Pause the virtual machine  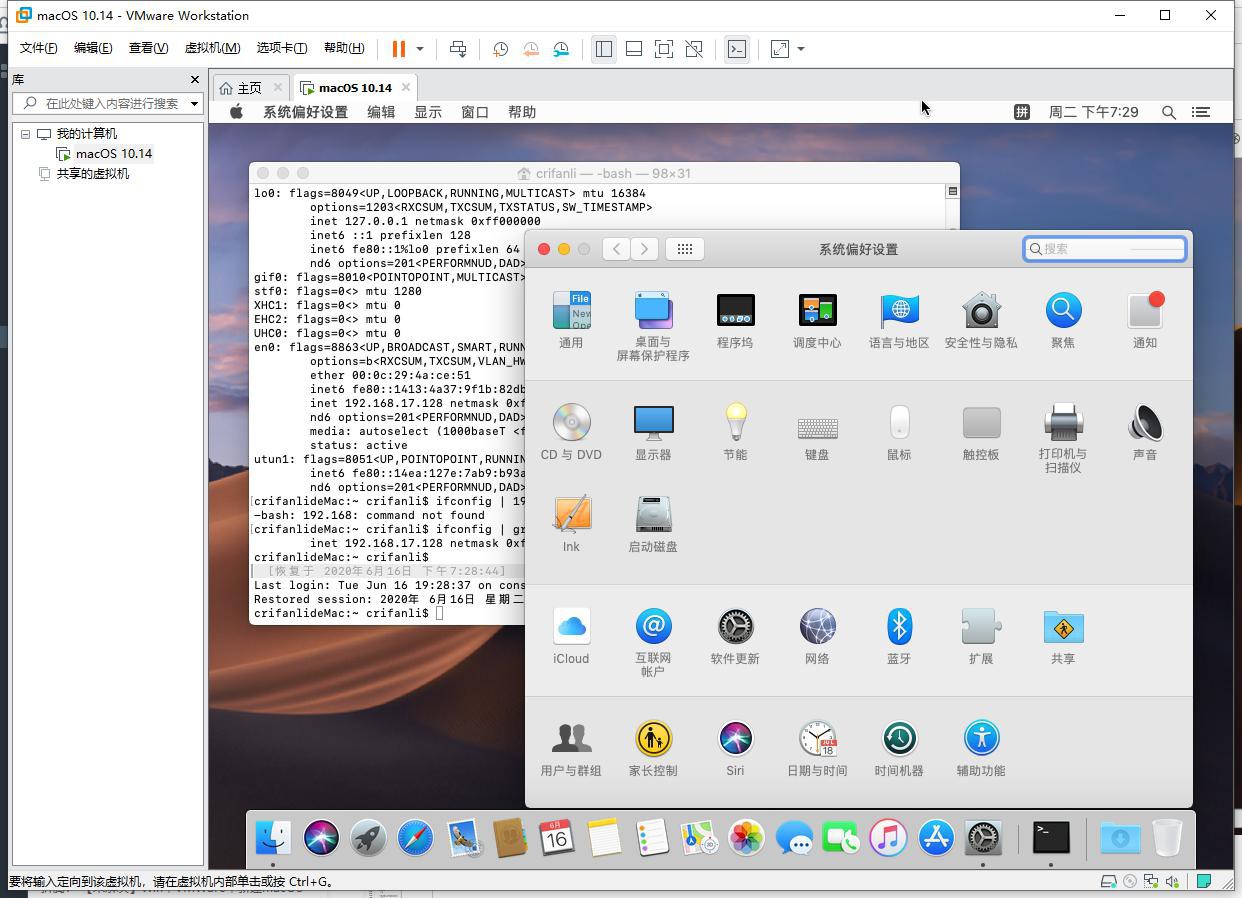tap(399, 49)
